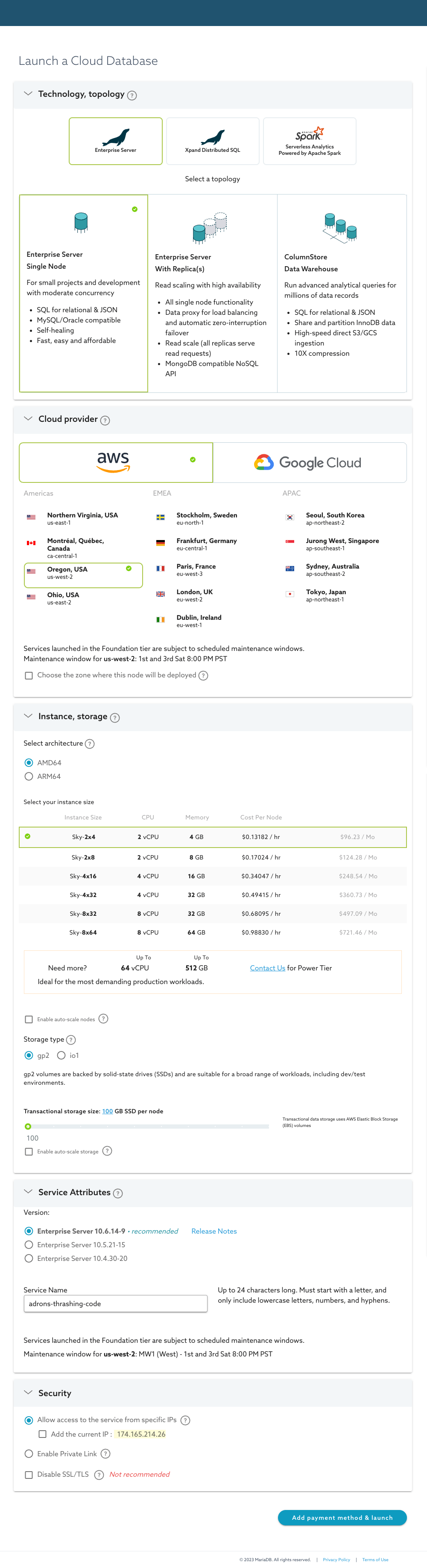Click the Service Name input field

coord(116,1303)
